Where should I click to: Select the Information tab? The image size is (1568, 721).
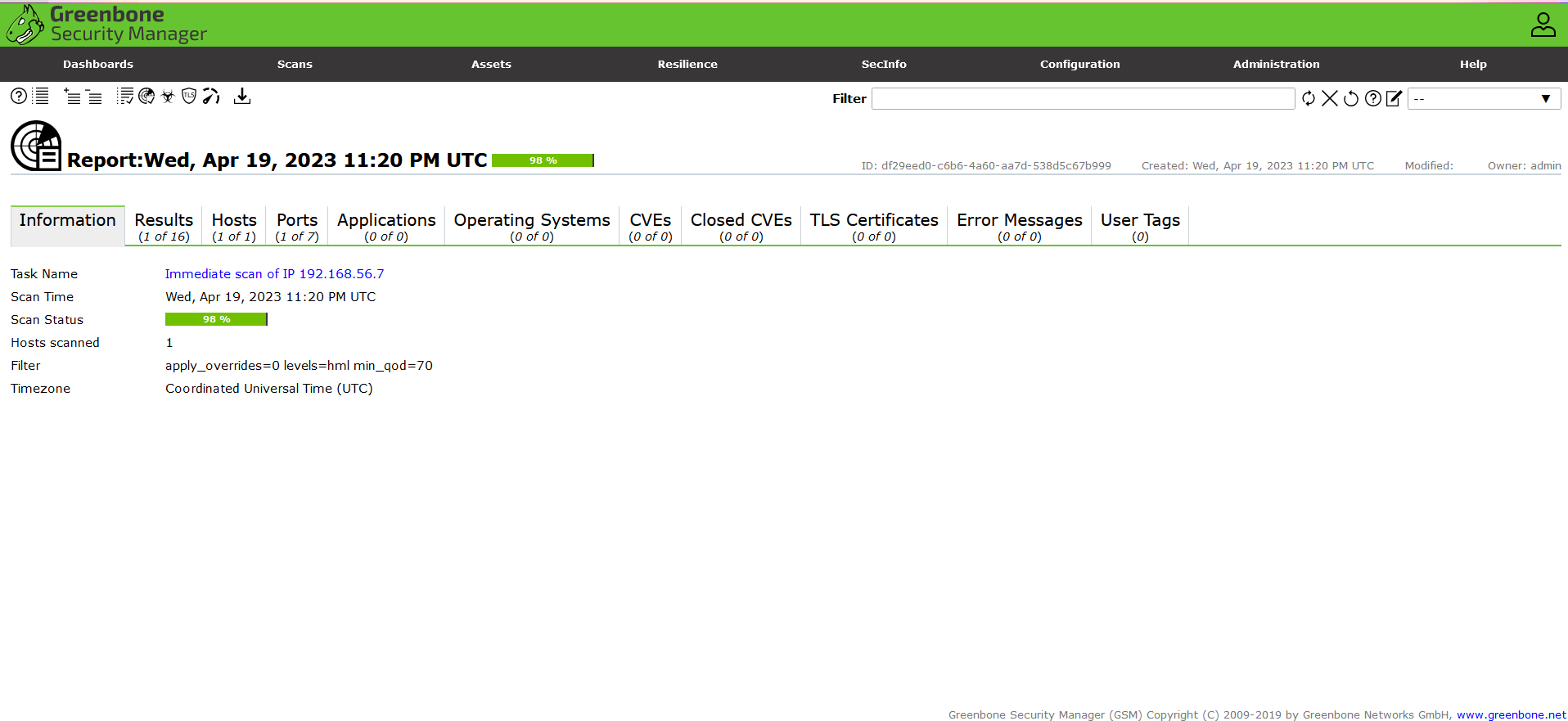click(68, 225)
